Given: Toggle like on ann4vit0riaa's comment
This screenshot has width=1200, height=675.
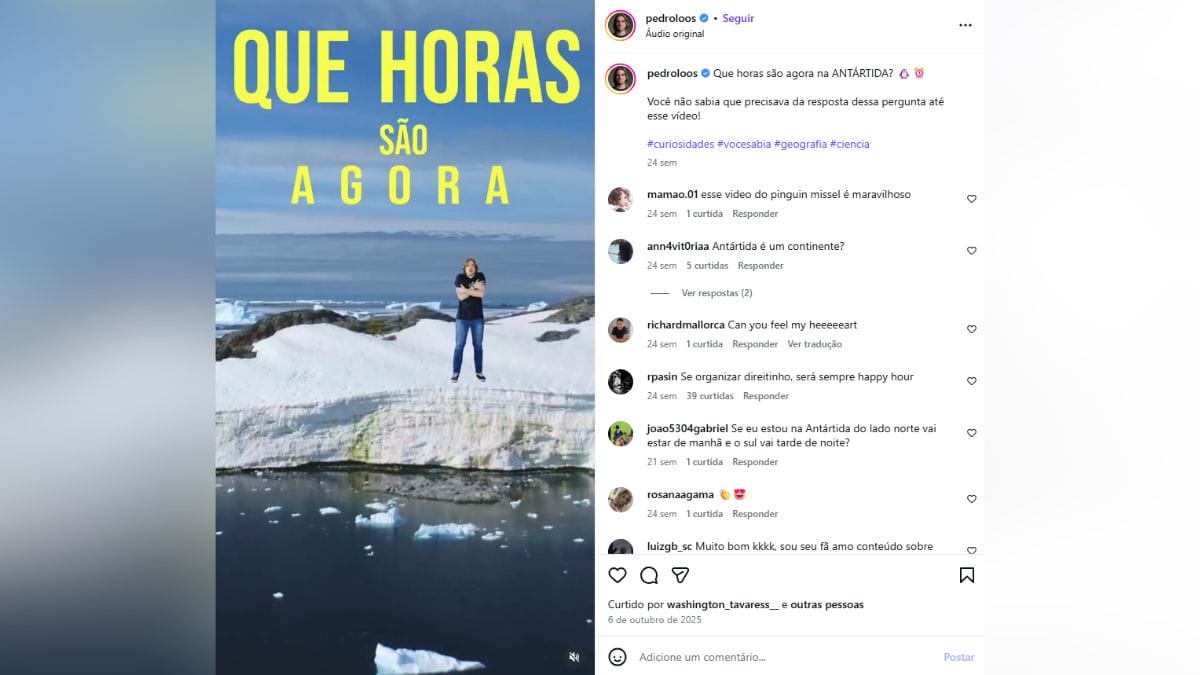Looking at the screenshot, I should coord(971,251).
